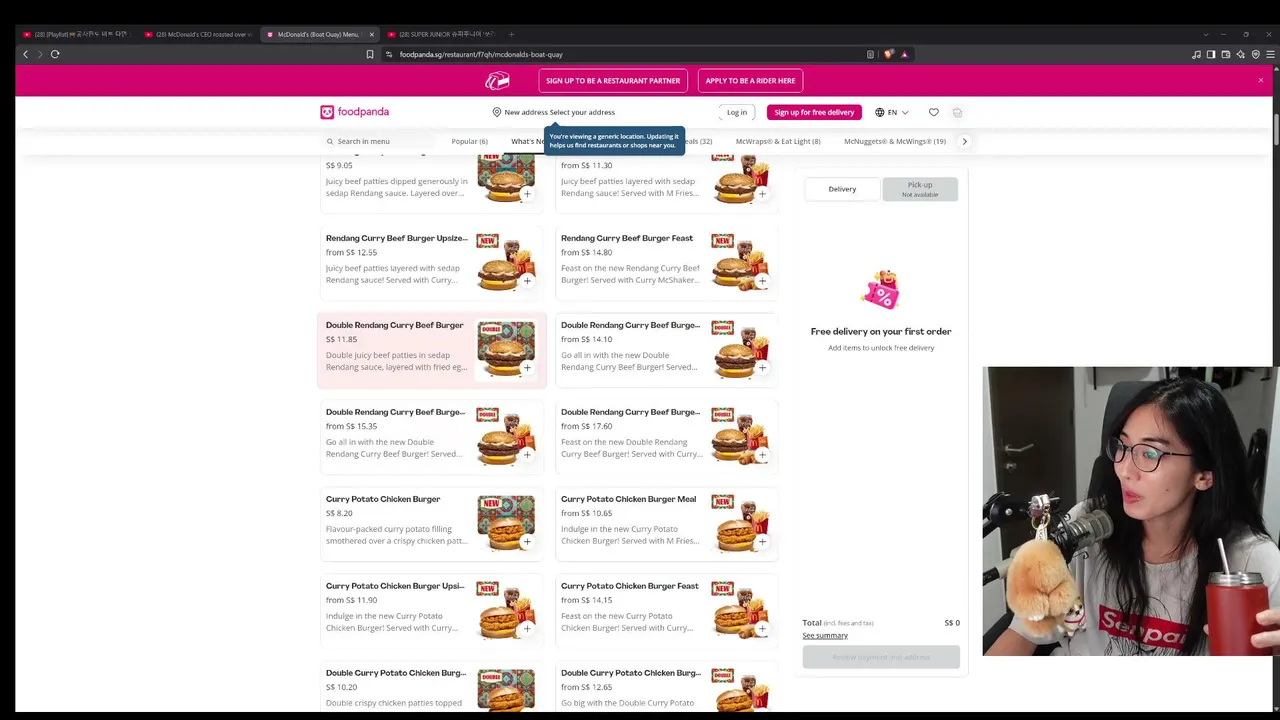Click the Log in button
This screenshot has width=1280, height=720.
737,112
